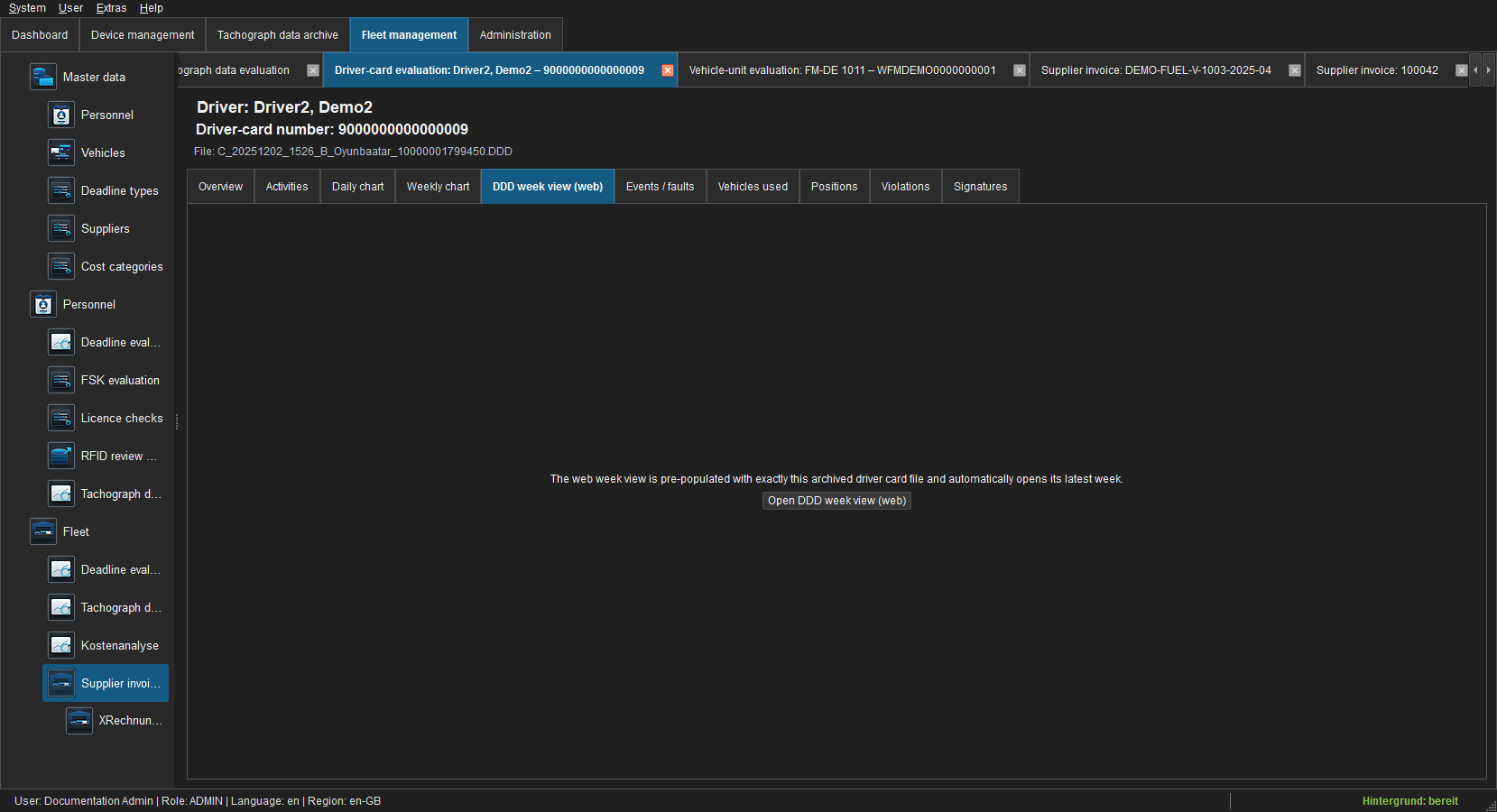Close Supplier invoice DEMO-FUEL-V-1003-2025-04 tab

[x=1295, y=70]
